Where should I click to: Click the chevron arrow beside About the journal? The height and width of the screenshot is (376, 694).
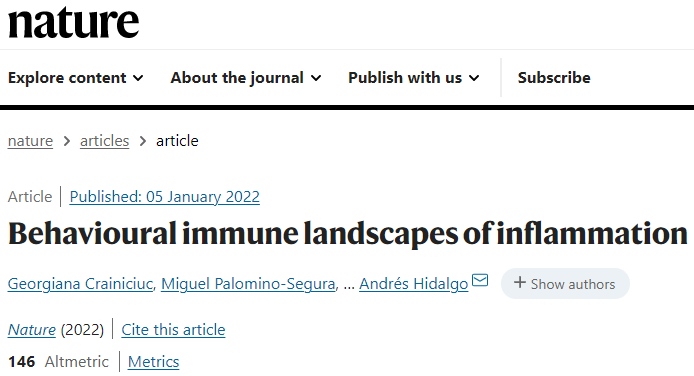coord(316,78)
